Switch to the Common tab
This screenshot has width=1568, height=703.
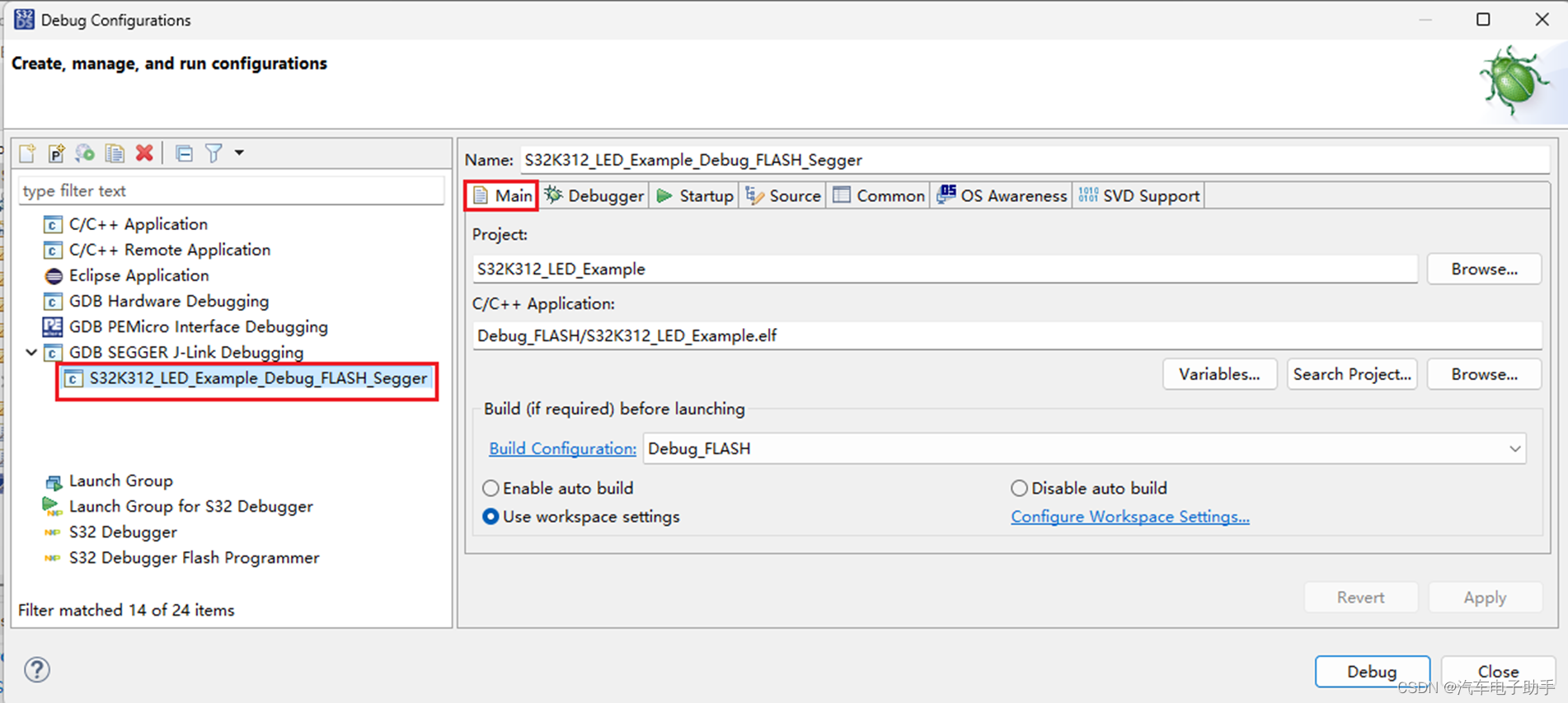click(x=879, y=195)
